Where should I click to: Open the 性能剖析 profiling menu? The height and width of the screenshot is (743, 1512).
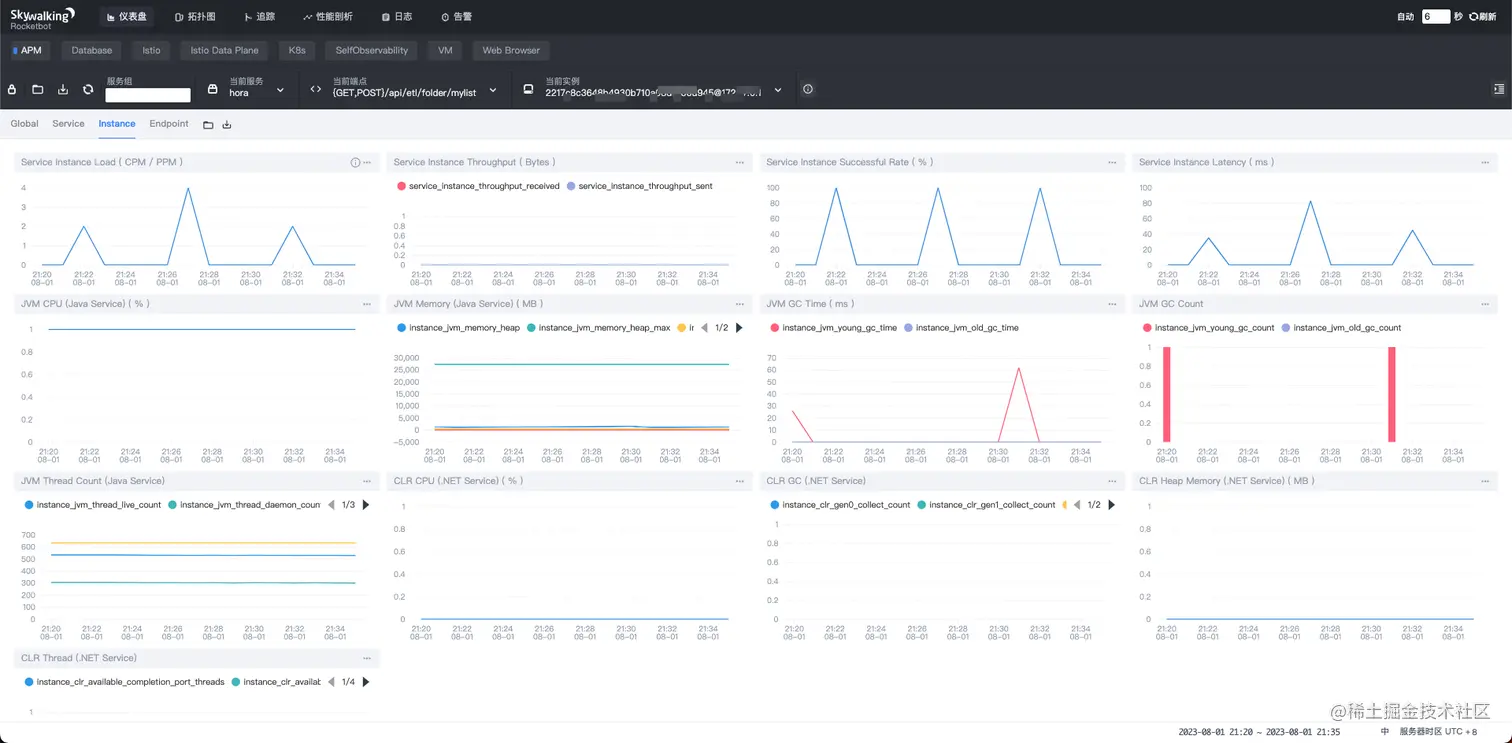[x=327, y=17]
